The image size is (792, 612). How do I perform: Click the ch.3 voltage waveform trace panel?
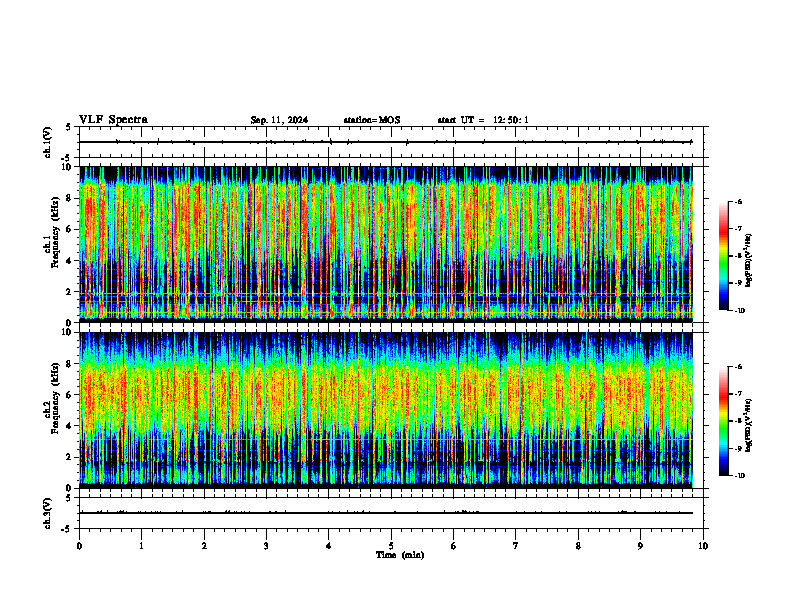(x=391, y=513)
